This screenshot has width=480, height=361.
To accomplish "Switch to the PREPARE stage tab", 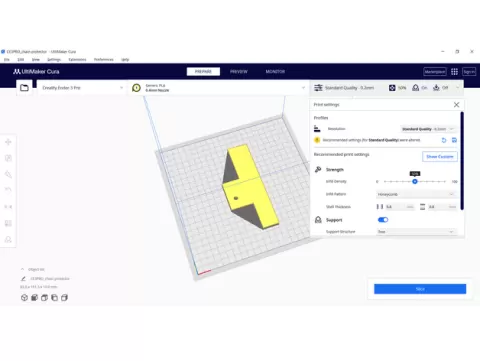I will [x=203, y=72].
